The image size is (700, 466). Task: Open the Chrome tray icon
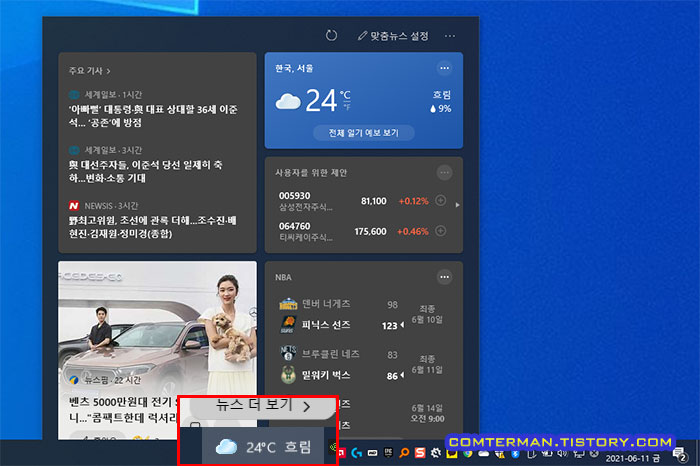click(x=467, y=454)
